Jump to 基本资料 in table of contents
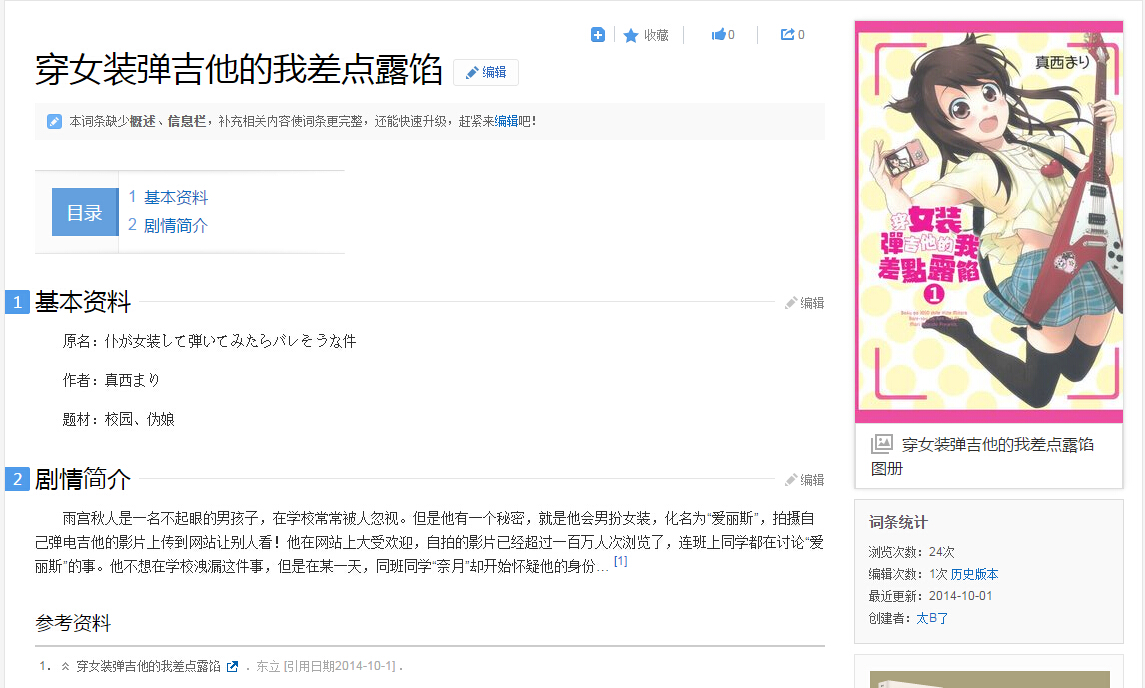Viewport: 1145px width, 688px height. click(x=175, y=197)
